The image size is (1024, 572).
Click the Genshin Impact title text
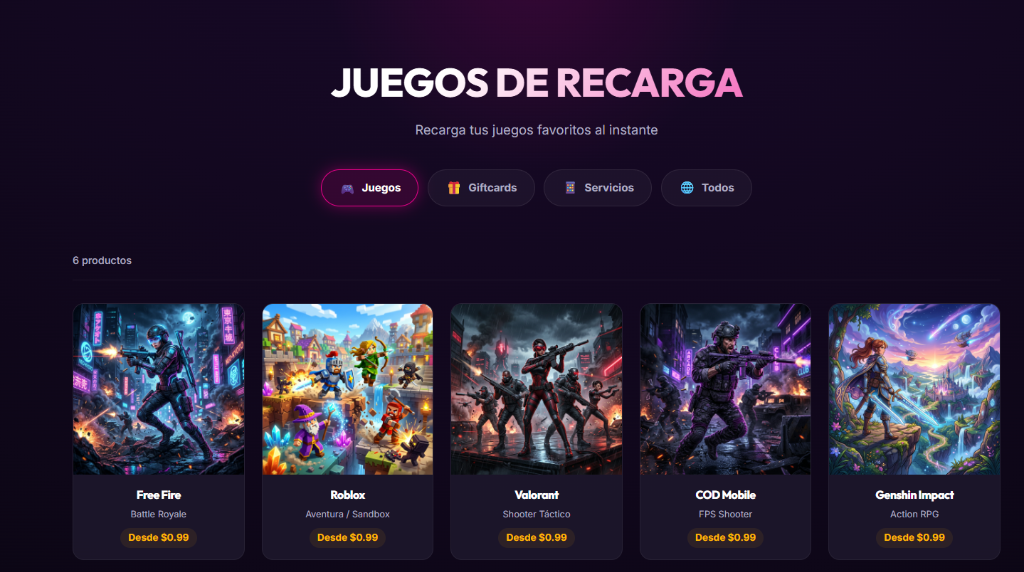914,496
